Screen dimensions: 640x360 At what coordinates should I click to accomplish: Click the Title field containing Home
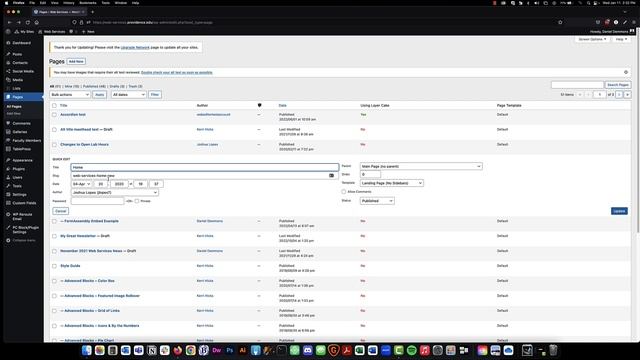click(204, 167)
